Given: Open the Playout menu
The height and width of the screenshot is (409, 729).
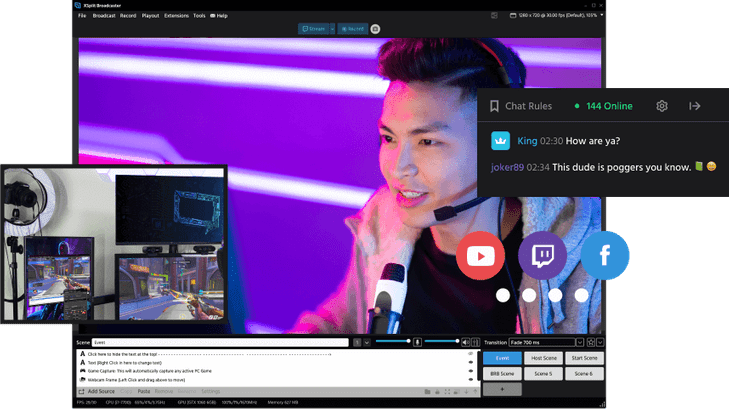Looking at the screenshot, I should coord(150,15).
